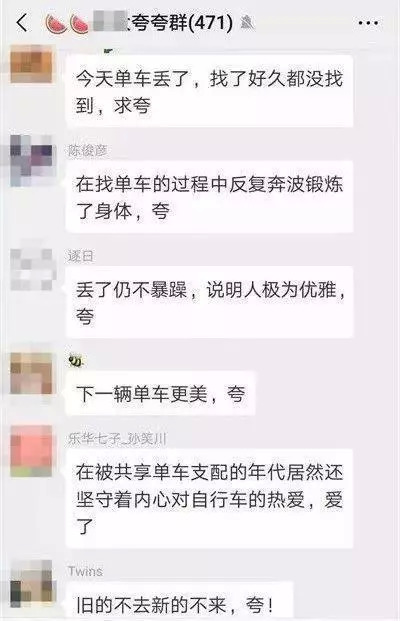Tap the back arrow in header

coord(22,23)
